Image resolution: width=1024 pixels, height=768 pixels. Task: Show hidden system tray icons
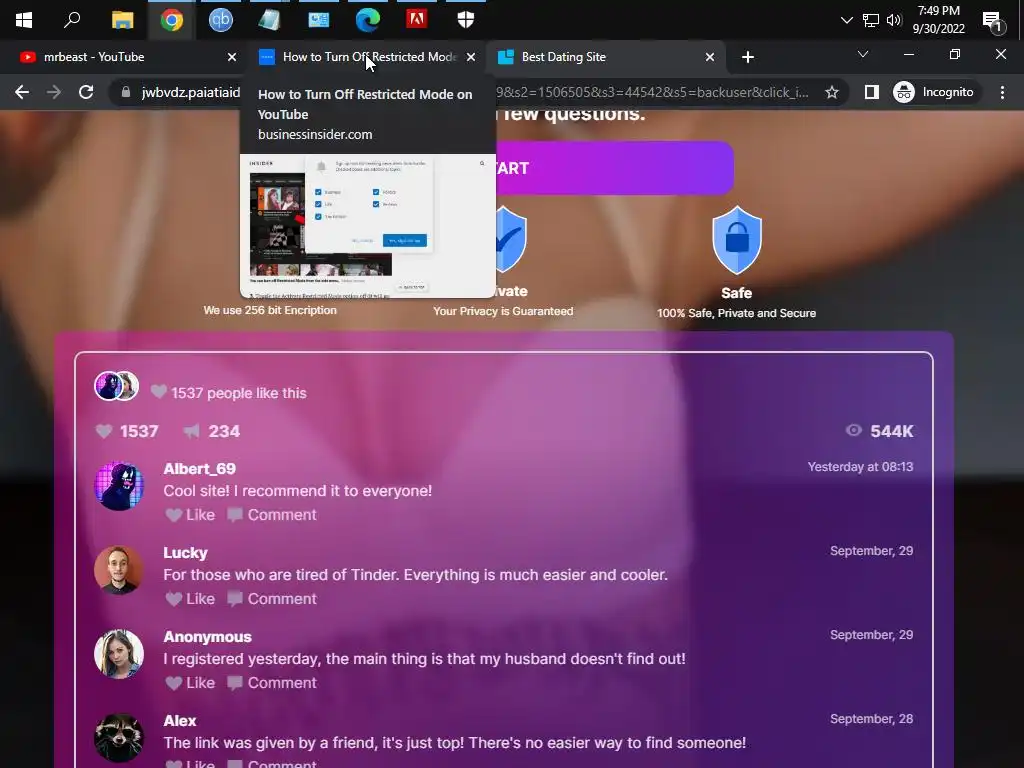click(846, 20)
